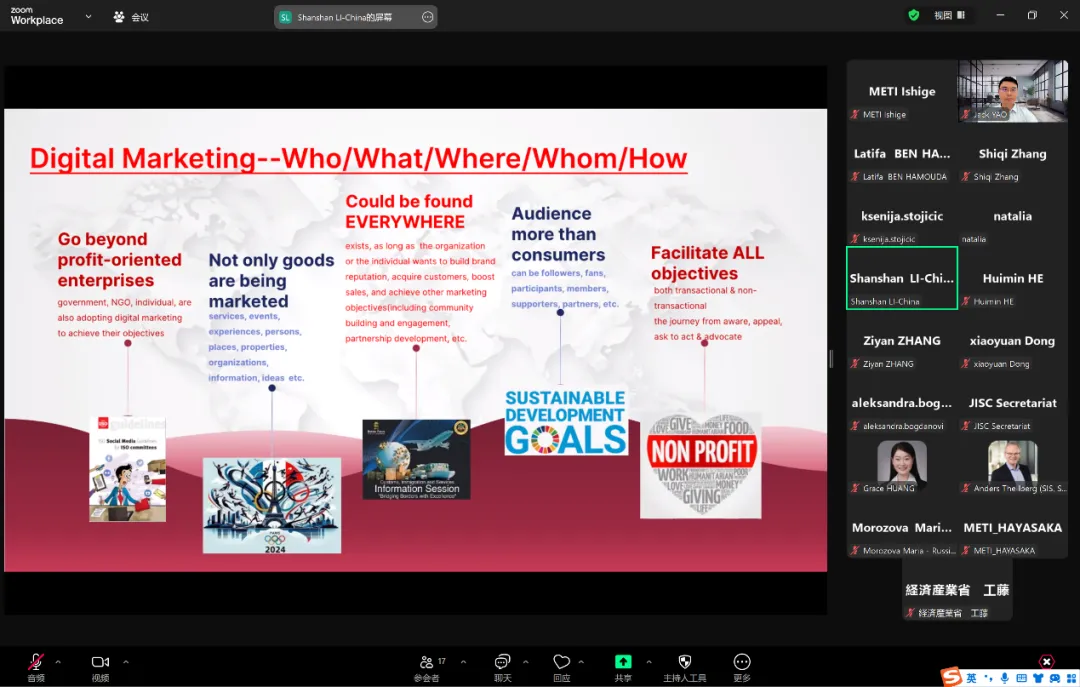Click muted mic icon beside METI Ishige name
Image resolution: width=1080 pixels, height=687 pixels.
coord(855,114)
